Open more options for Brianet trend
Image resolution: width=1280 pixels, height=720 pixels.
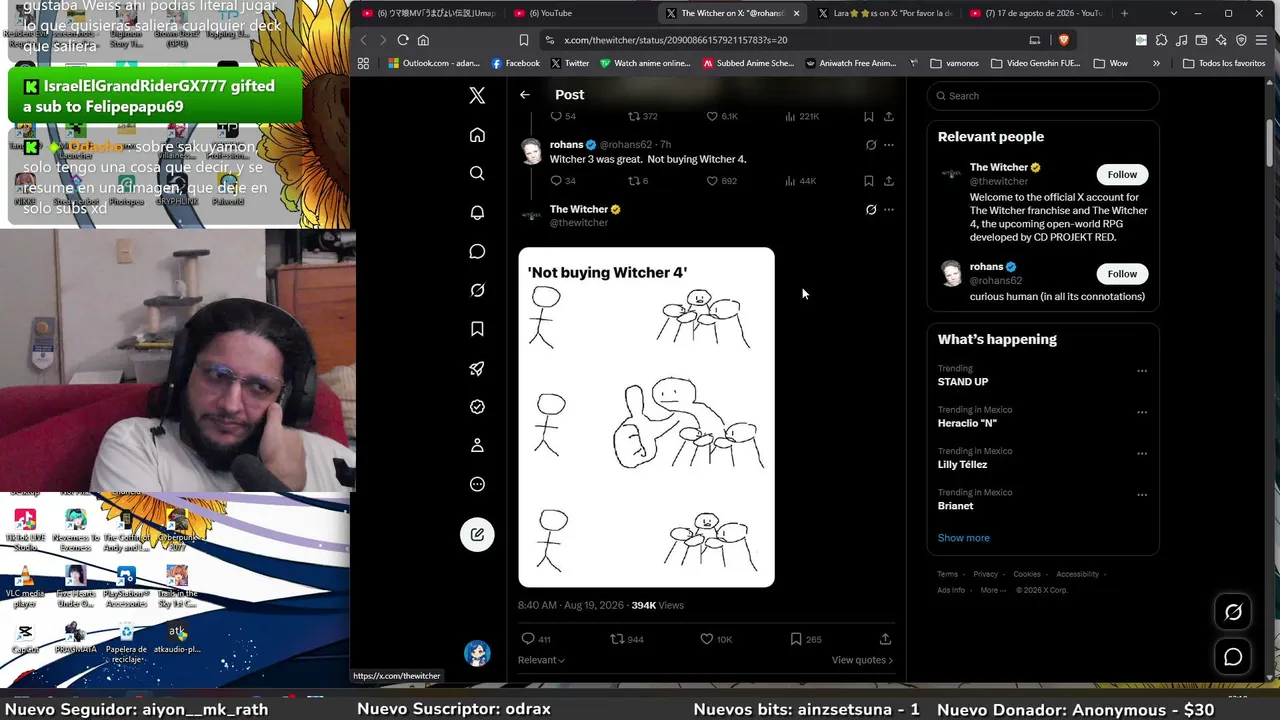pyautogui.click(x=1142, y=495)
